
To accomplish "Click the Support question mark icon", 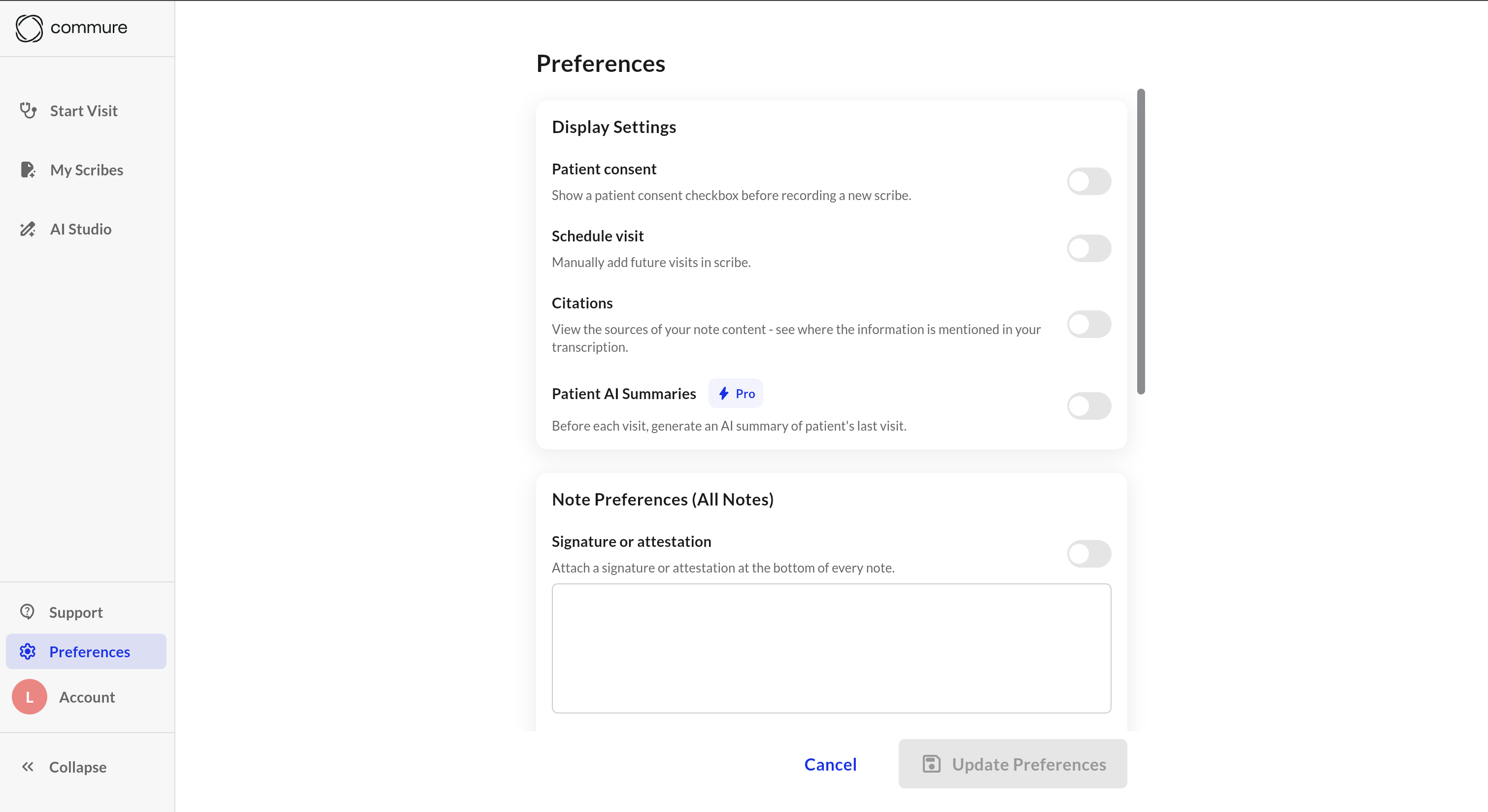I will point(27,611).
